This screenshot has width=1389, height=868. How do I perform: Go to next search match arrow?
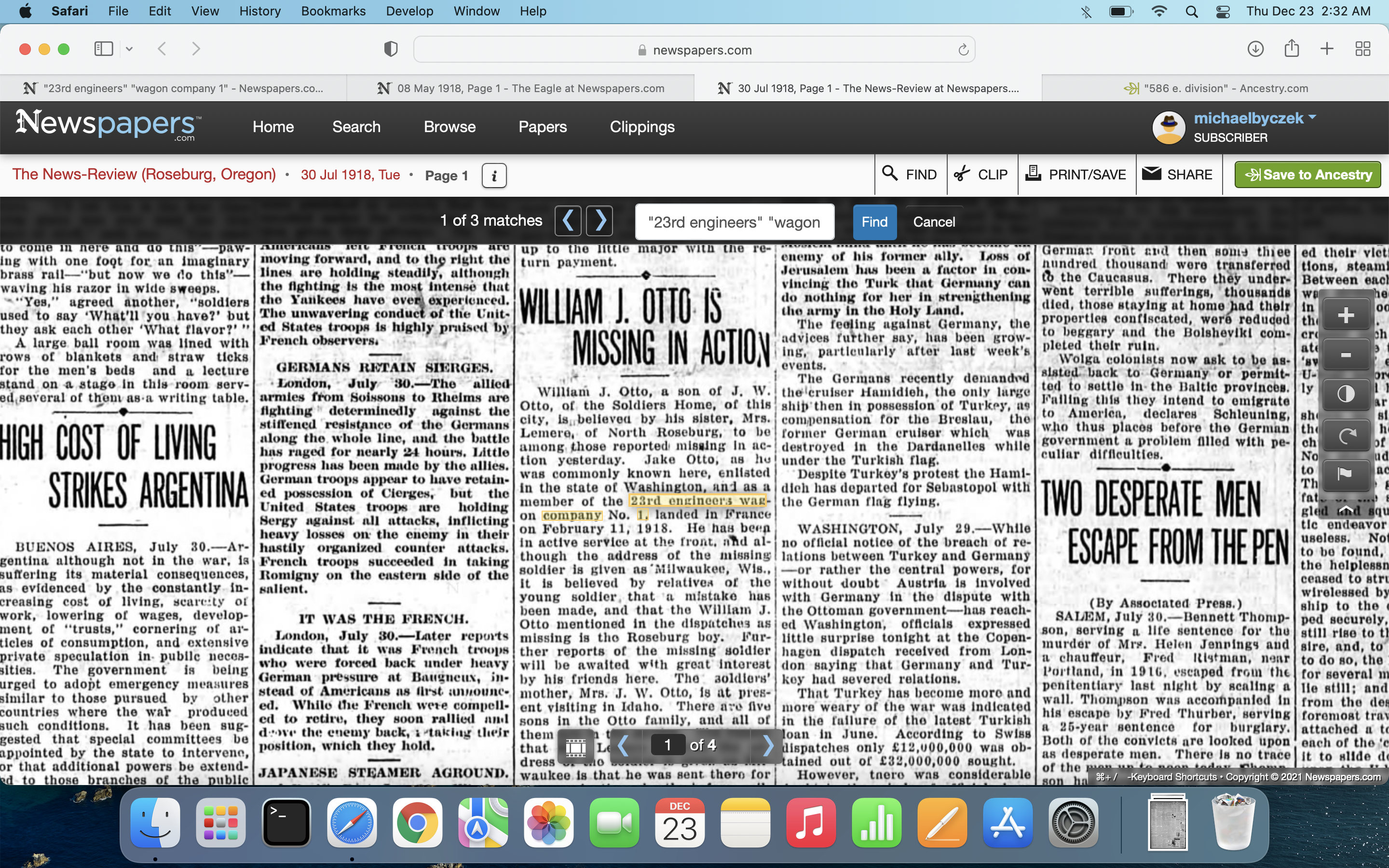(x=600, y=220)
